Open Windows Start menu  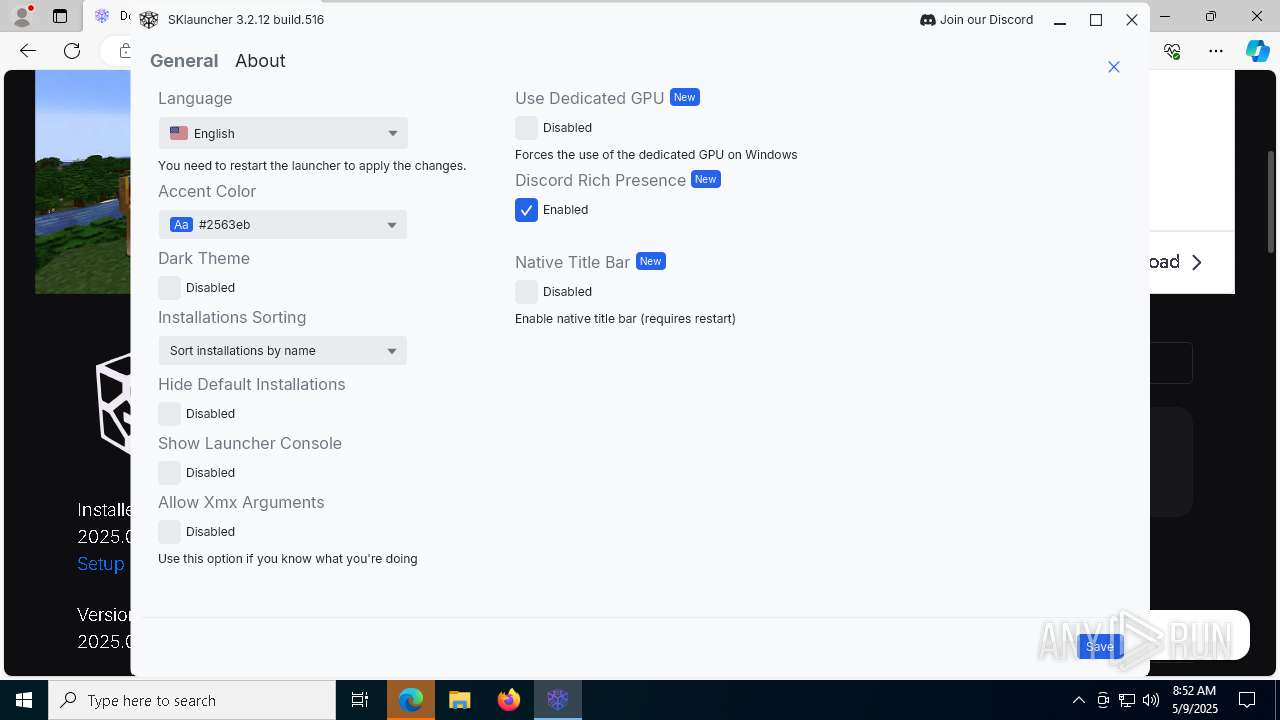(24, 700)
